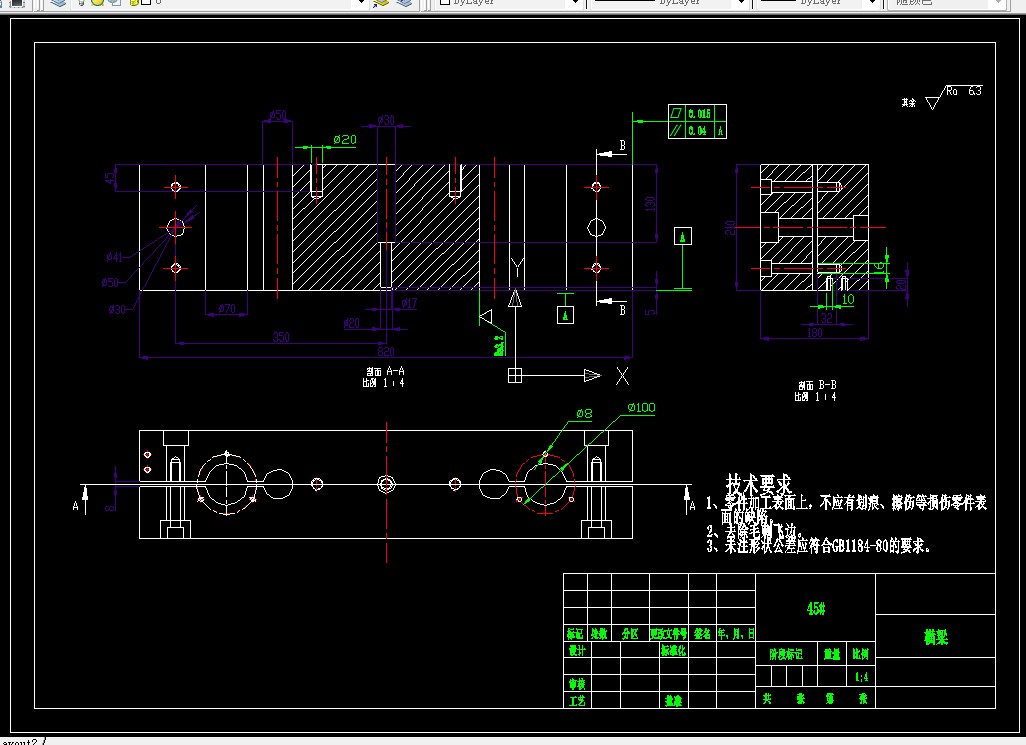Select the green ø20 dimension at top
The height and width of the screenshot is (745, 1026).
[345, 139]
